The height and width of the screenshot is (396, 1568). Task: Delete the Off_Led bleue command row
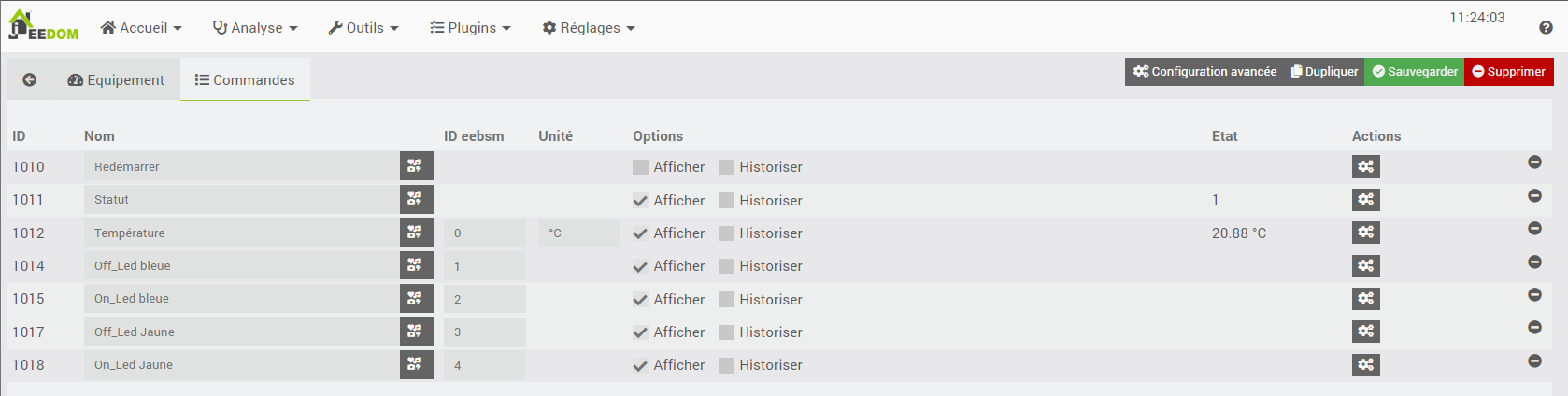(1534, 262)
